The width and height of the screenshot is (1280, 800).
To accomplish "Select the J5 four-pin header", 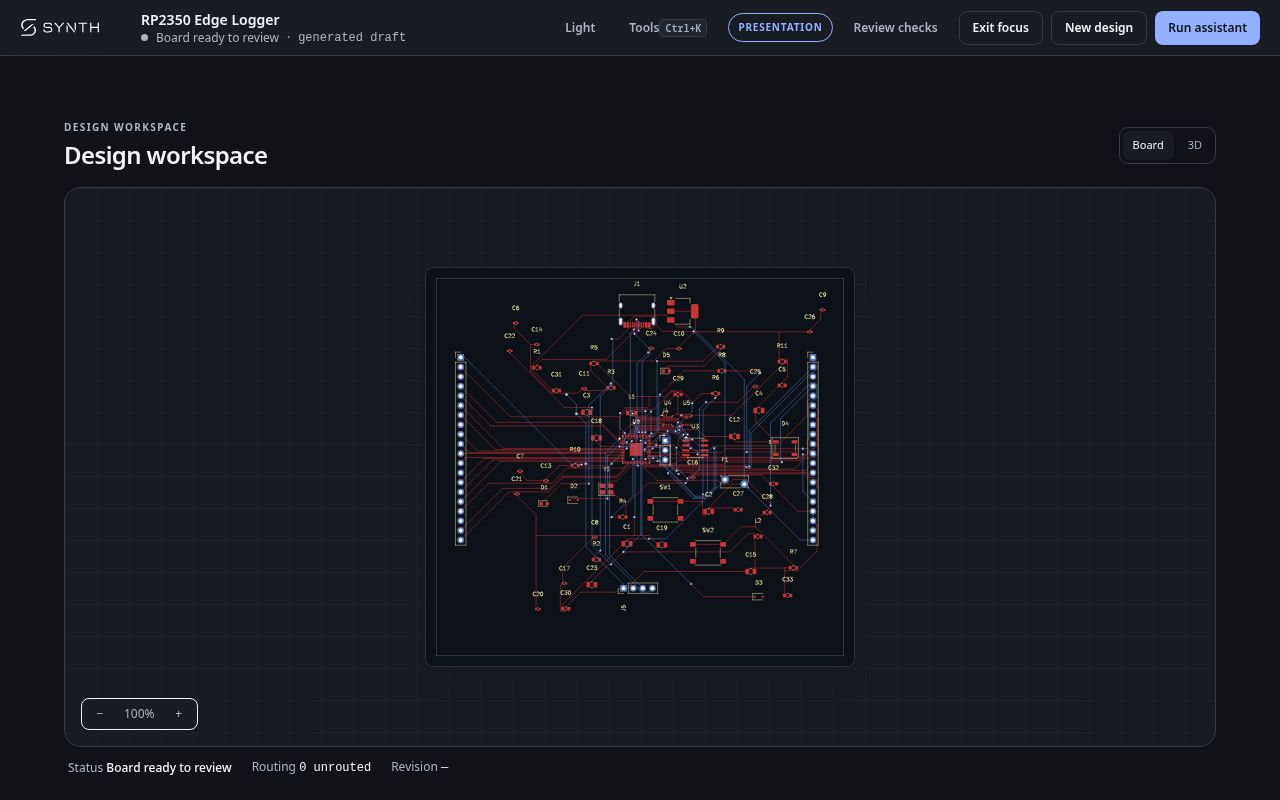I will (x=638, y=588).
